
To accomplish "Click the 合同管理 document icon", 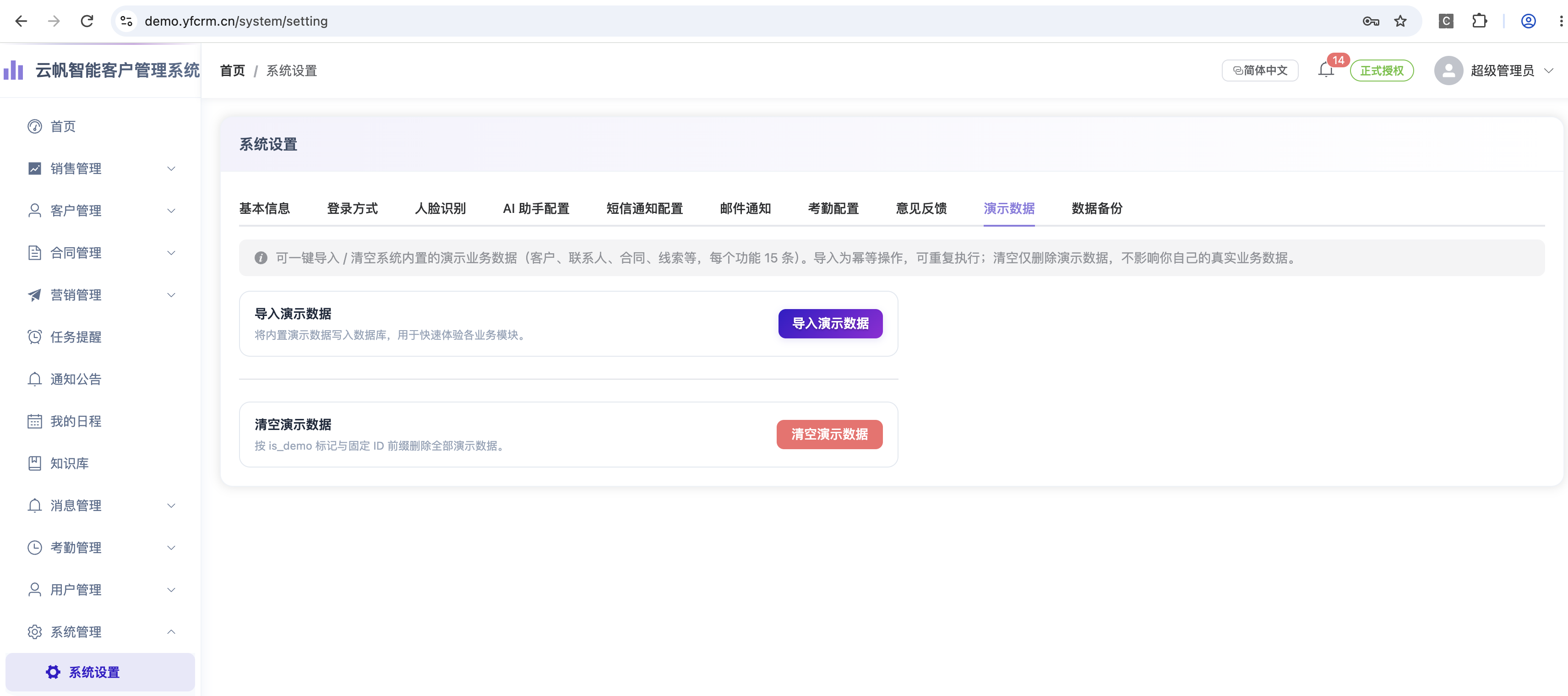I will coord(35,252).
